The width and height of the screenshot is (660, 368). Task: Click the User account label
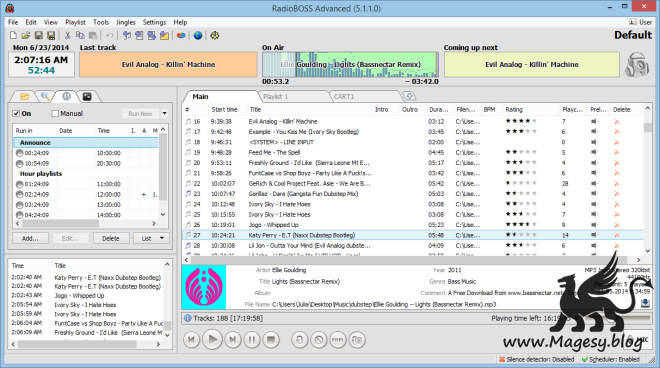click(x=640, y=22)
